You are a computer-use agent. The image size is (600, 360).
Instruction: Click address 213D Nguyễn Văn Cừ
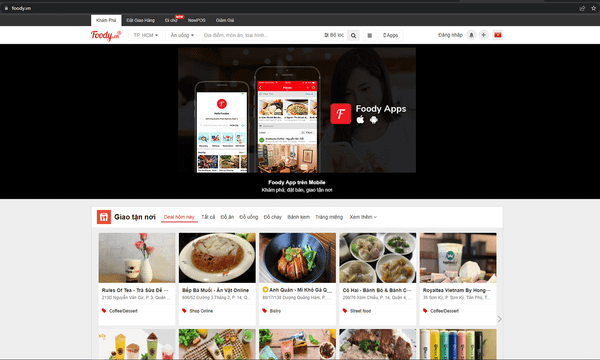pyautogui.click(x=136, y=297)
